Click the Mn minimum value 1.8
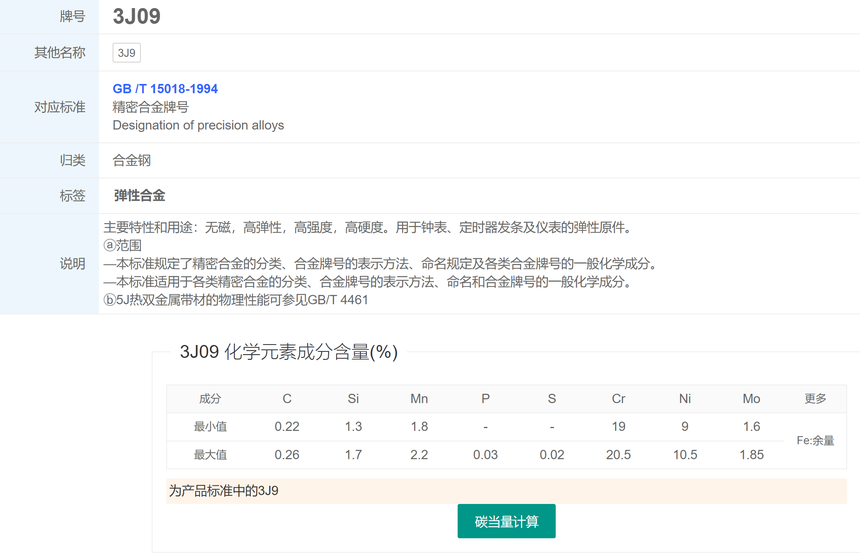 (419, 427)
